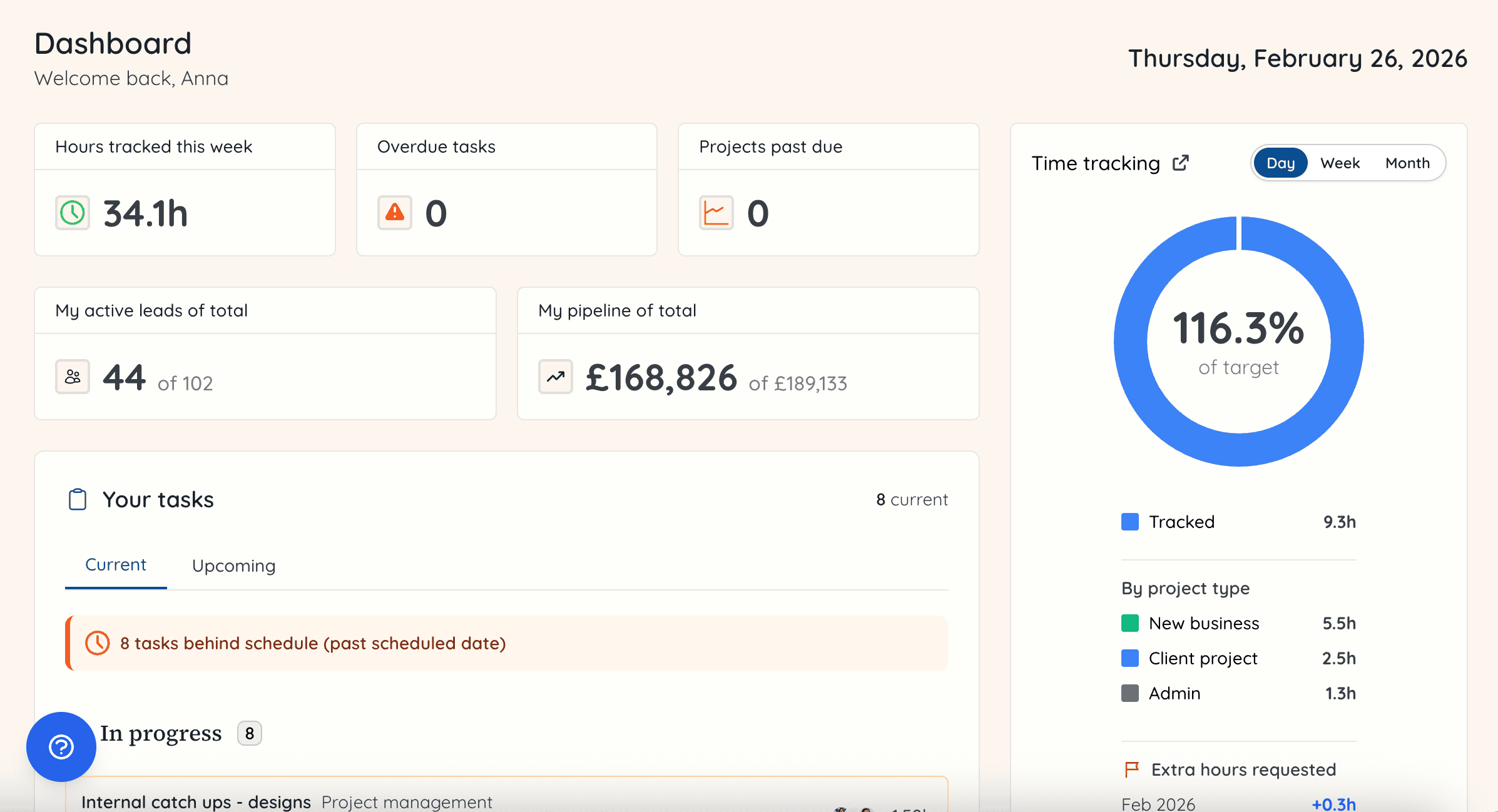This screenshot has width=1498, height=812.
Task: Click the clock icon on Hours tracked card
Action: [x=72, y=213]
